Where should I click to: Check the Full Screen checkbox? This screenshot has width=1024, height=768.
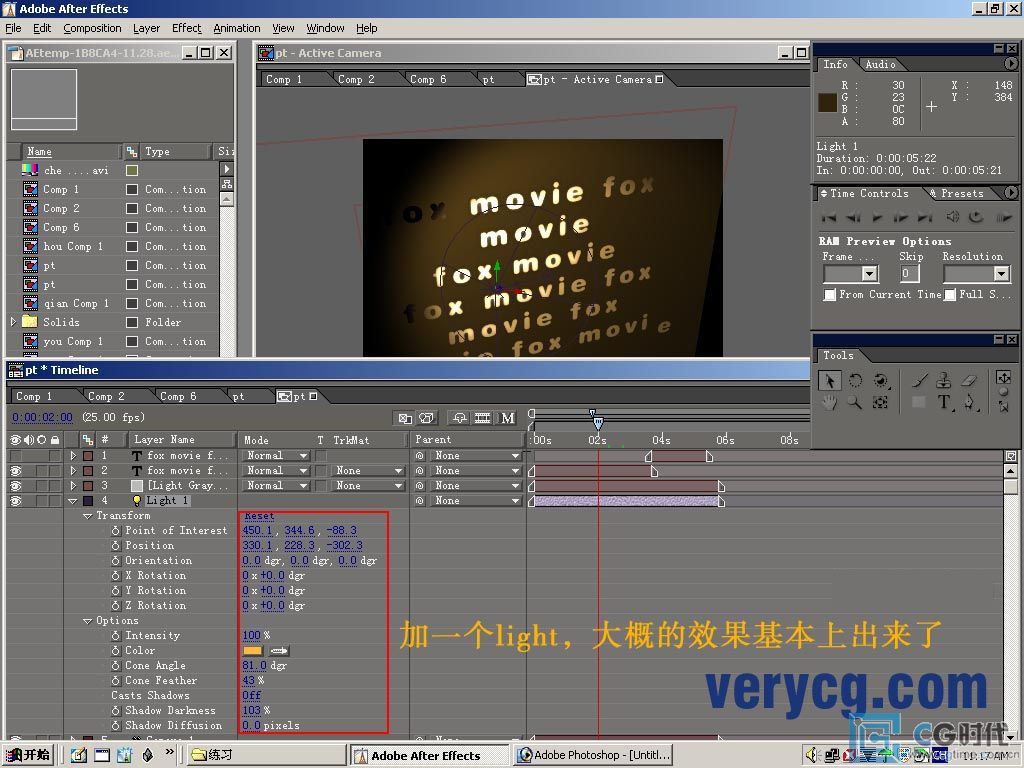point(950,295)
